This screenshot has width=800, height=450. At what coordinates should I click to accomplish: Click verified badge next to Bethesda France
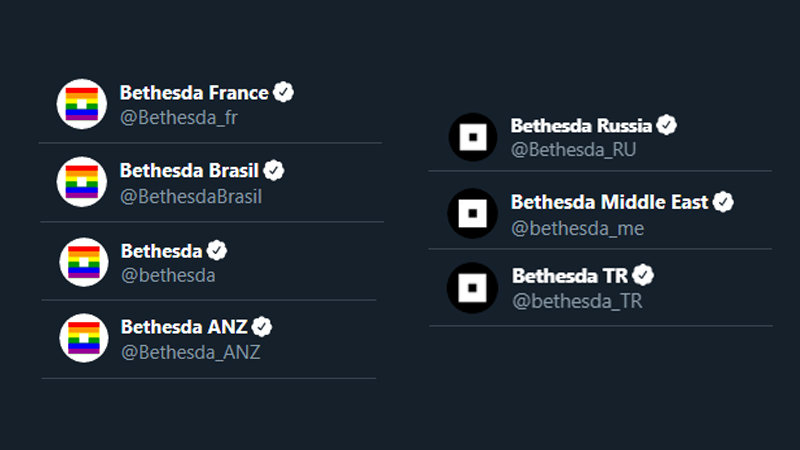tap(284, 92)
